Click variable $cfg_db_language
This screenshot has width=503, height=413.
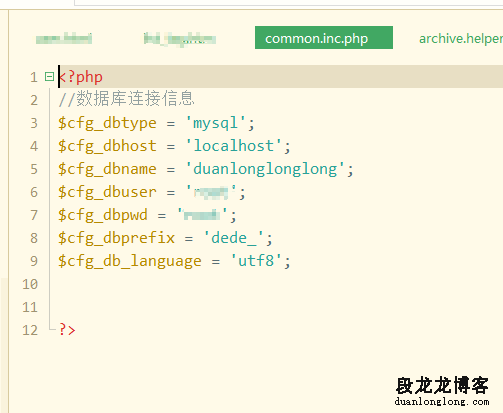tap(130, 261)
